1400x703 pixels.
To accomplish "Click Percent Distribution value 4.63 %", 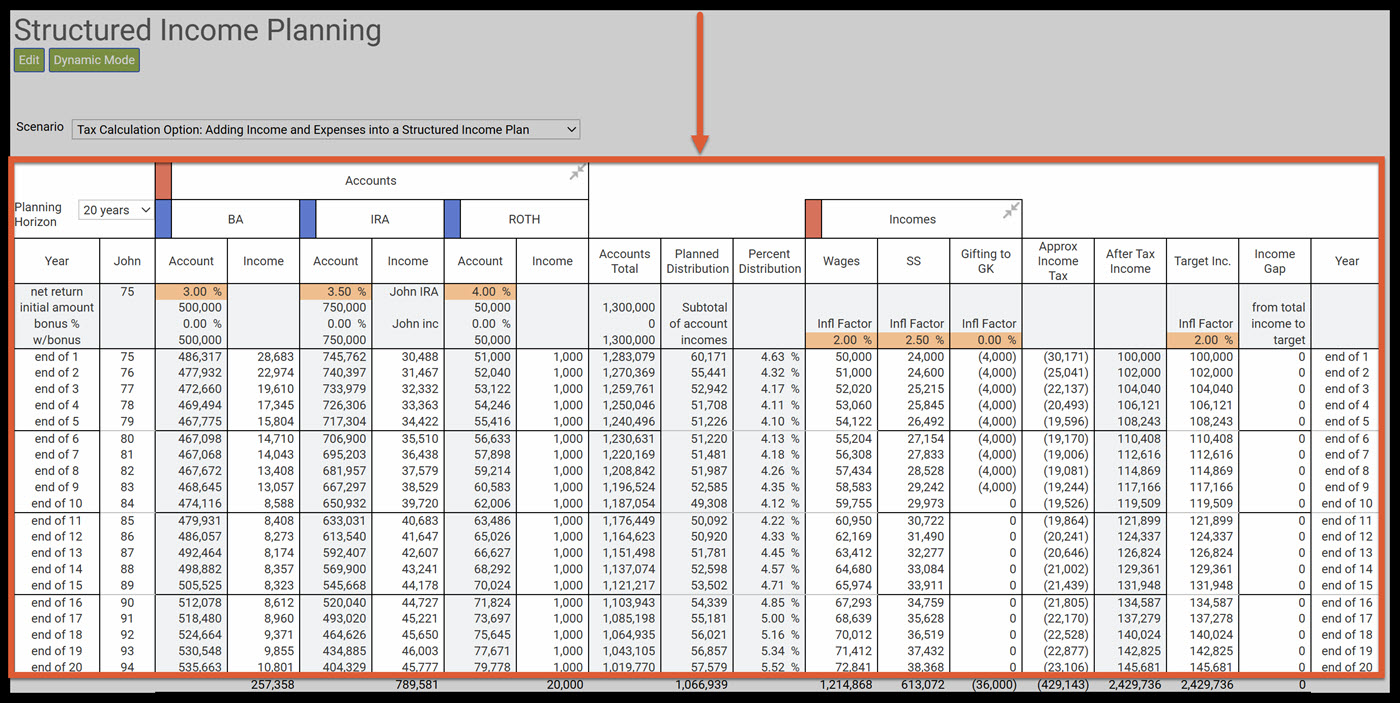I will pyautogui.click(x=780, y=357).
